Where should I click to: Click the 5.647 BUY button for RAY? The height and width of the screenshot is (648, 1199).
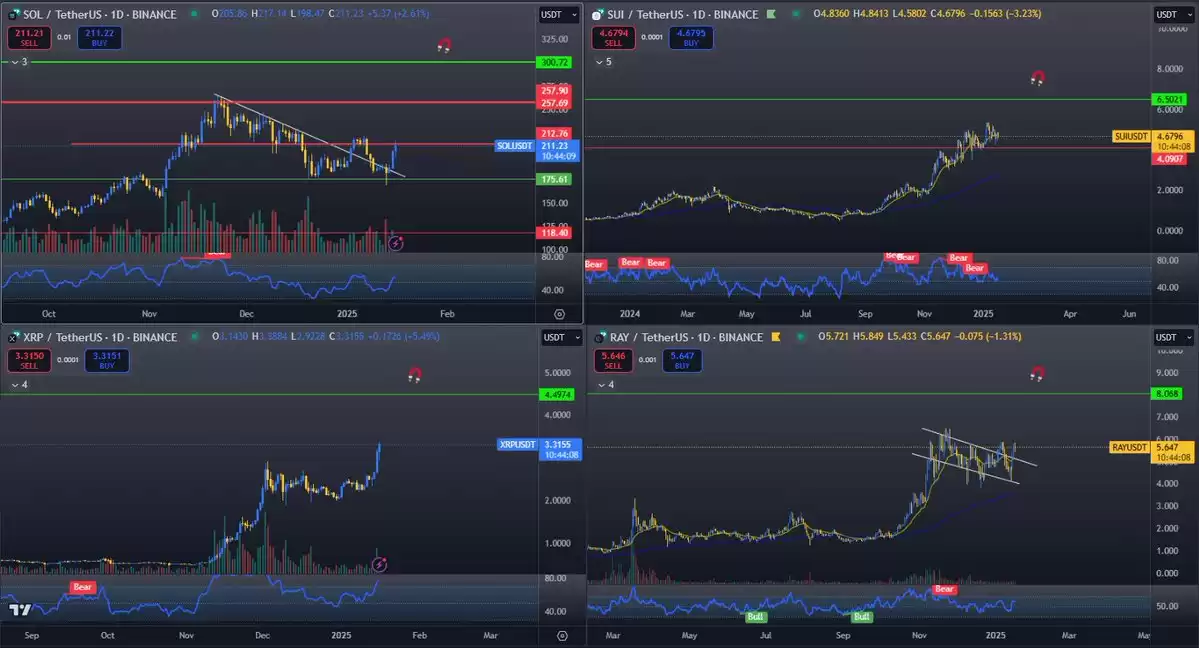pos(682,360)
